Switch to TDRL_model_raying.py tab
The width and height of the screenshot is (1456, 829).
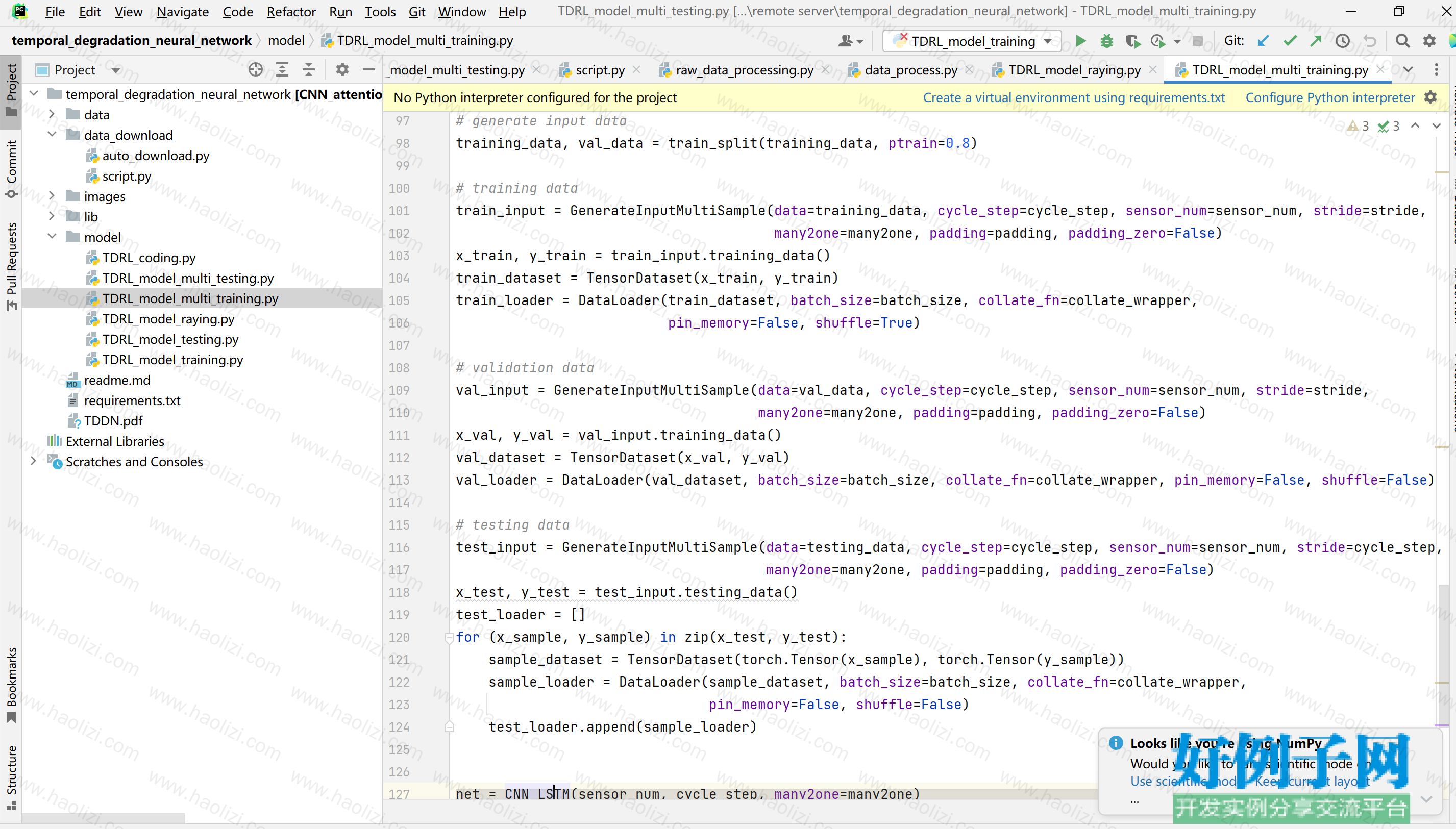pyautogui.click(x=1074, y=70)
